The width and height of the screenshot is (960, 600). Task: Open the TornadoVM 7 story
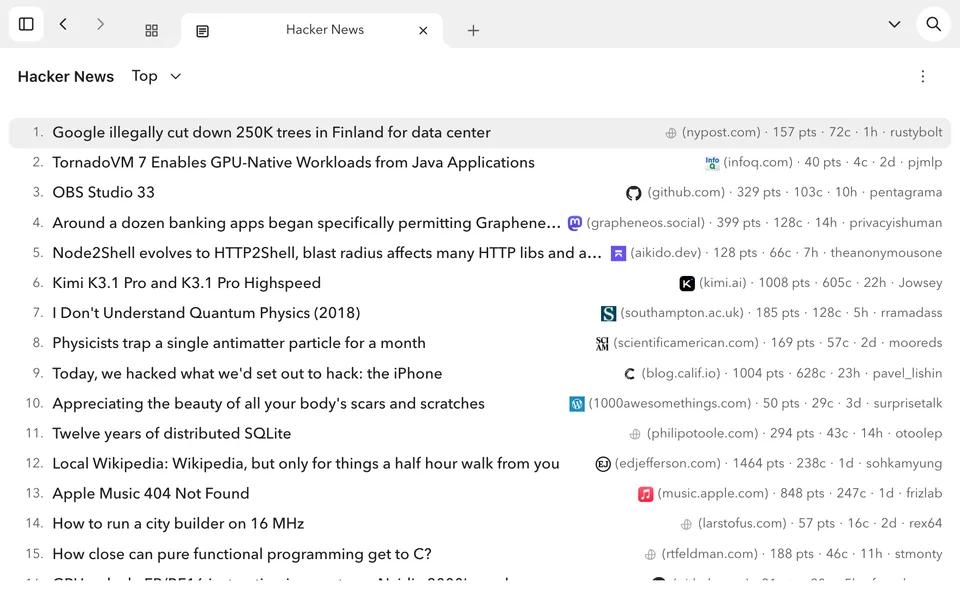pyautogui.click(x=293, y=162)
